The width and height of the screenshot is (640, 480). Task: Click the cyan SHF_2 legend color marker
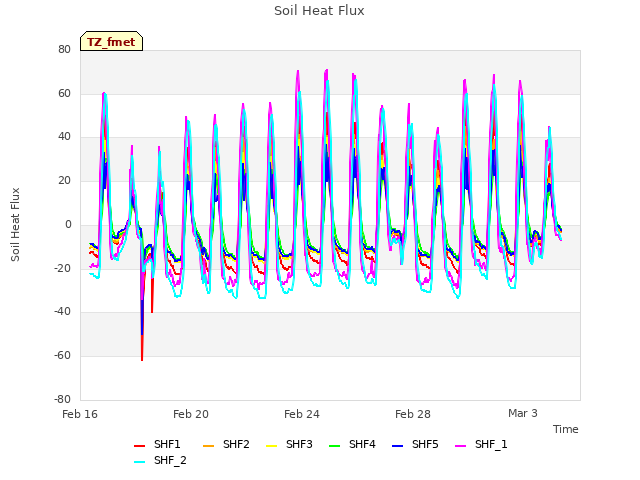point(140,462)
